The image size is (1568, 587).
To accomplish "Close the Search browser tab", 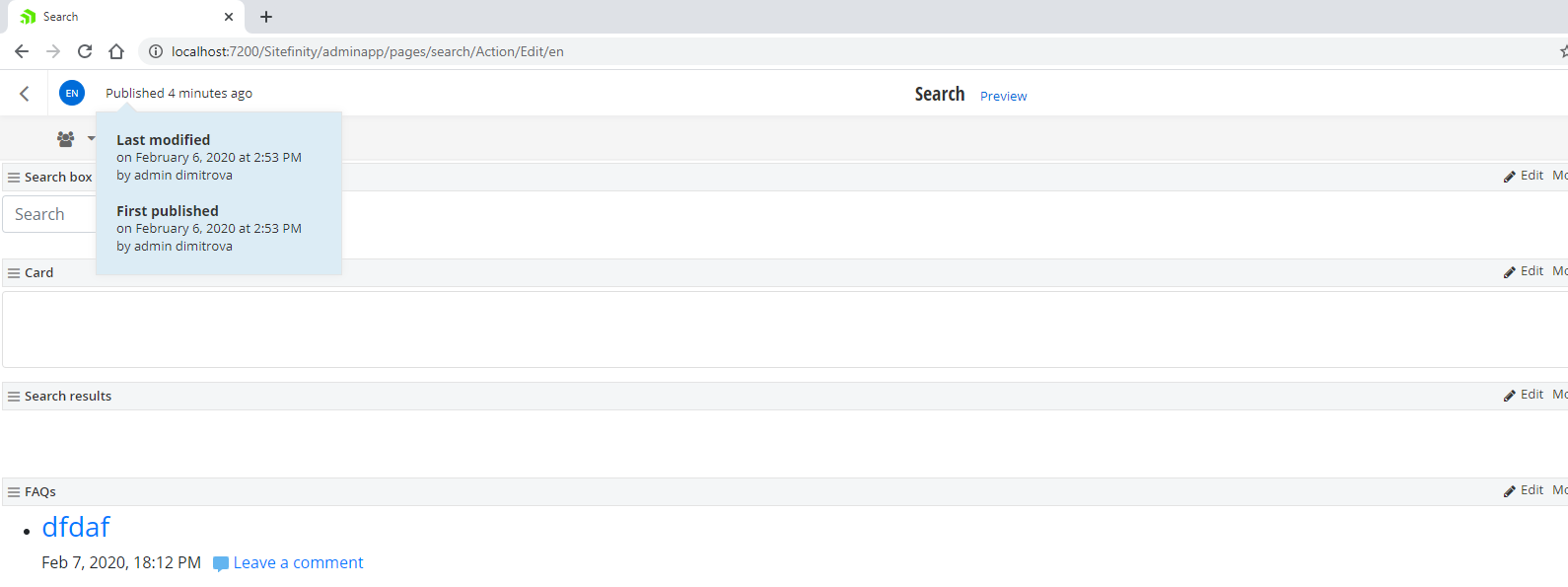I will tap(229, 17).
